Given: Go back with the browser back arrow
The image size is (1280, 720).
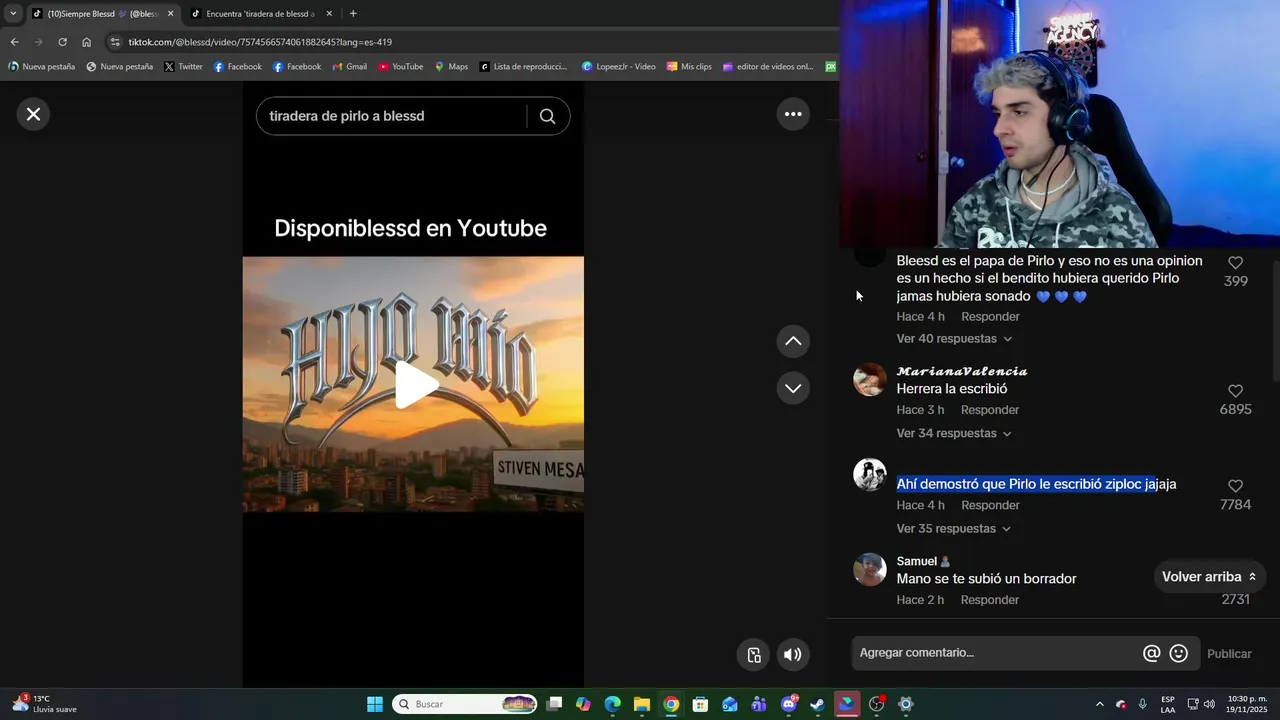Looking at the screenshot, I should (14, 42).
